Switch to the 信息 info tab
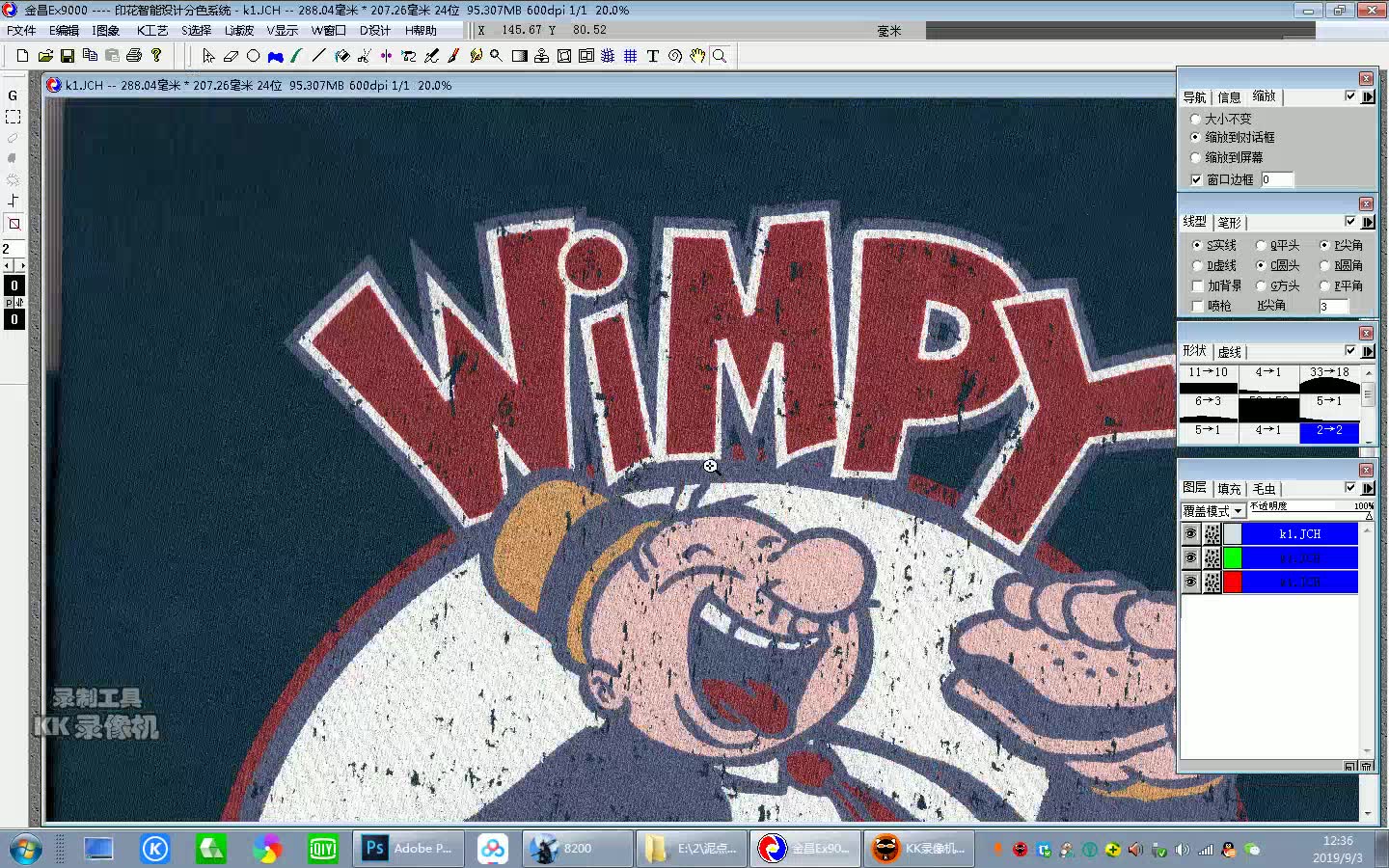1389x868 pixels. [1229, 97]
